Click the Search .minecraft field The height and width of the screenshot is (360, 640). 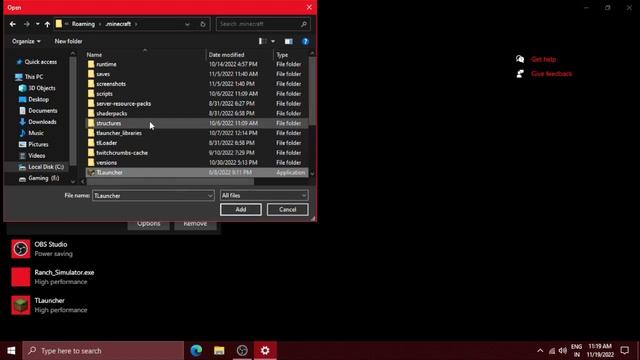click(263, 24)
